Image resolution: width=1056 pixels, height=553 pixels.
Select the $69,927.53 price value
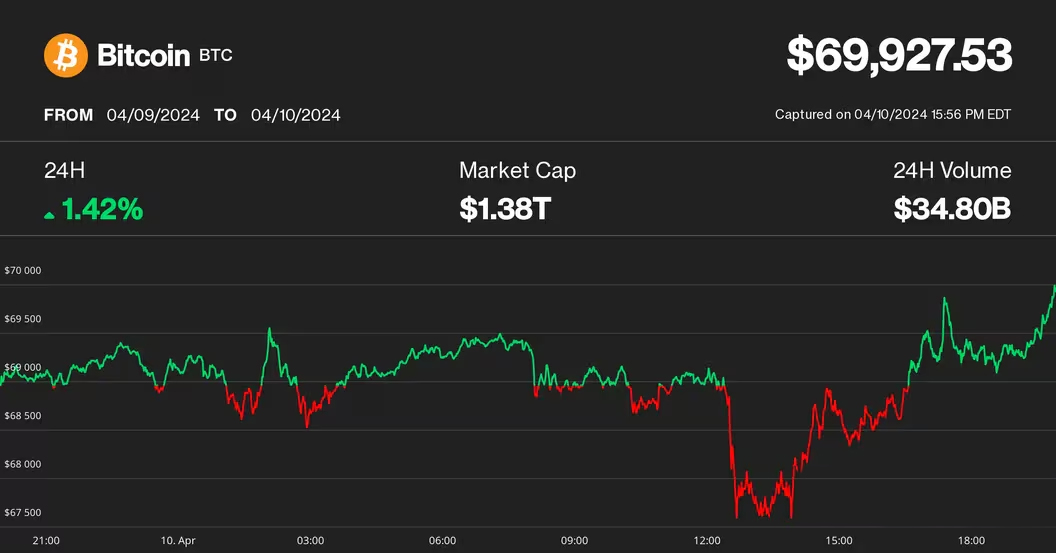[899, 55]
